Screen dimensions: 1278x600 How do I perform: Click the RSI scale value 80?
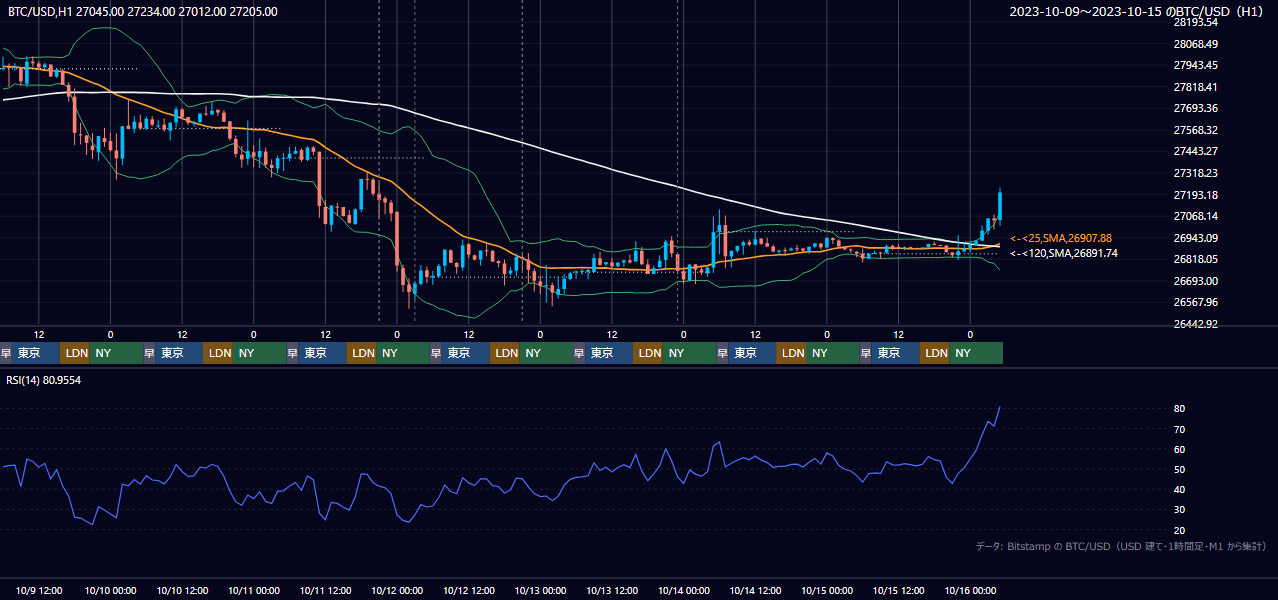coord(1179,409)
